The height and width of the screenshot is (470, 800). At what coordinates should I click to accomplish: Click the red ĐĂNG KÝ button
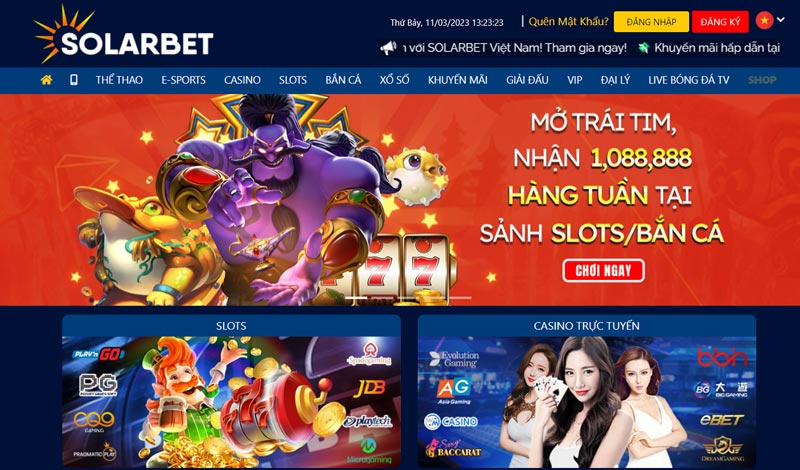pyautogui.click(x=720, y=22)
